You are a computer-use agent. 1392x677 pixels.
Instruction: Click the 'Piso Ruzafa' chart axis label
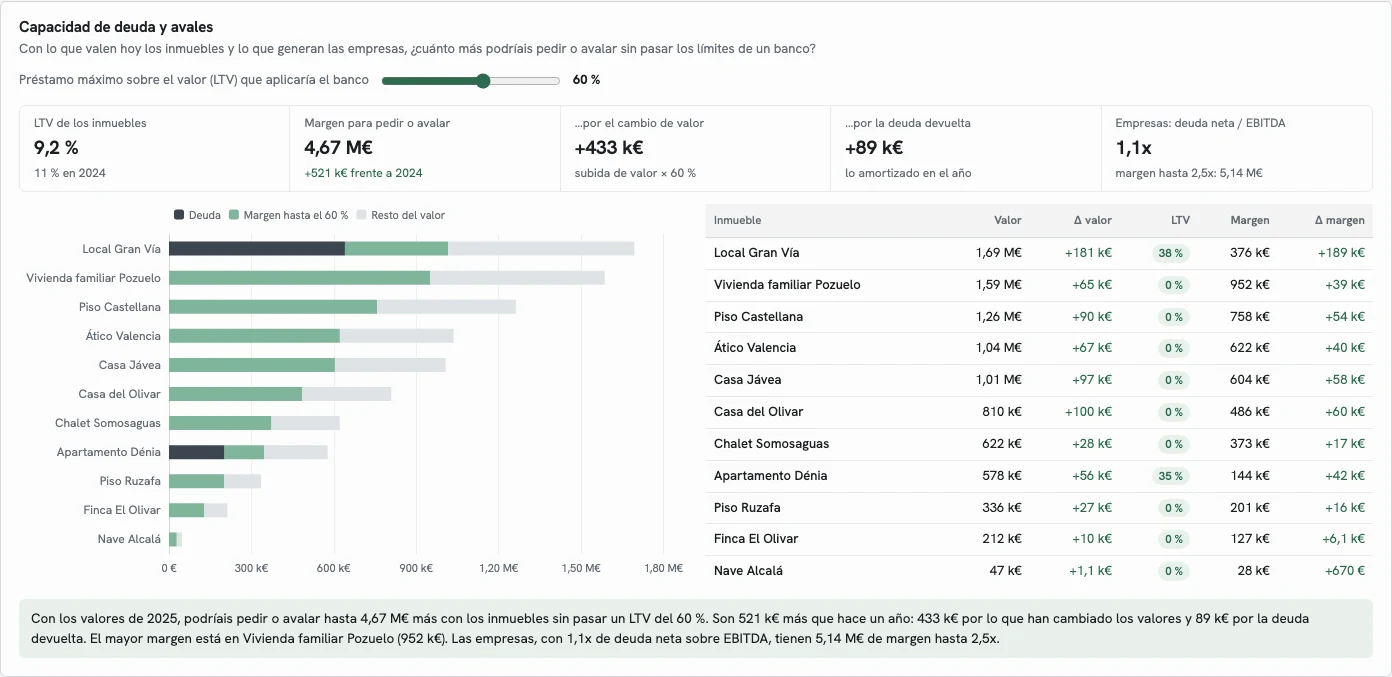pyautogui.click(x=130, y=481)
